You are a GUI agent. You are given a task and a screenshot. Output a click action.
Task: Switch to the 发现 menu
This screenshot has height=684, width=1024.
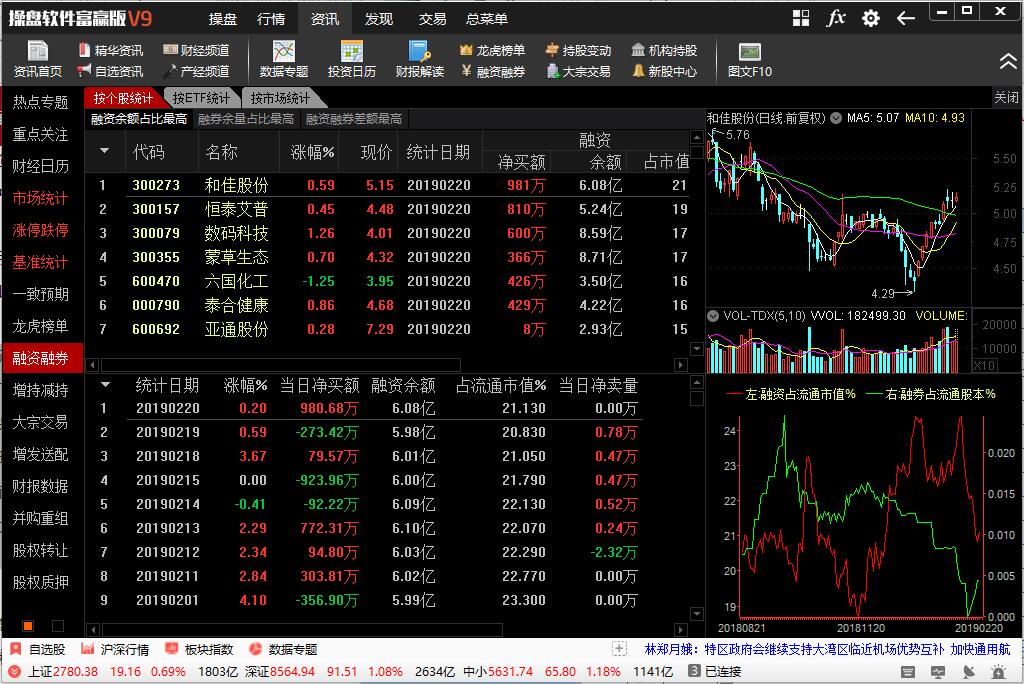(x=379, y=19)
